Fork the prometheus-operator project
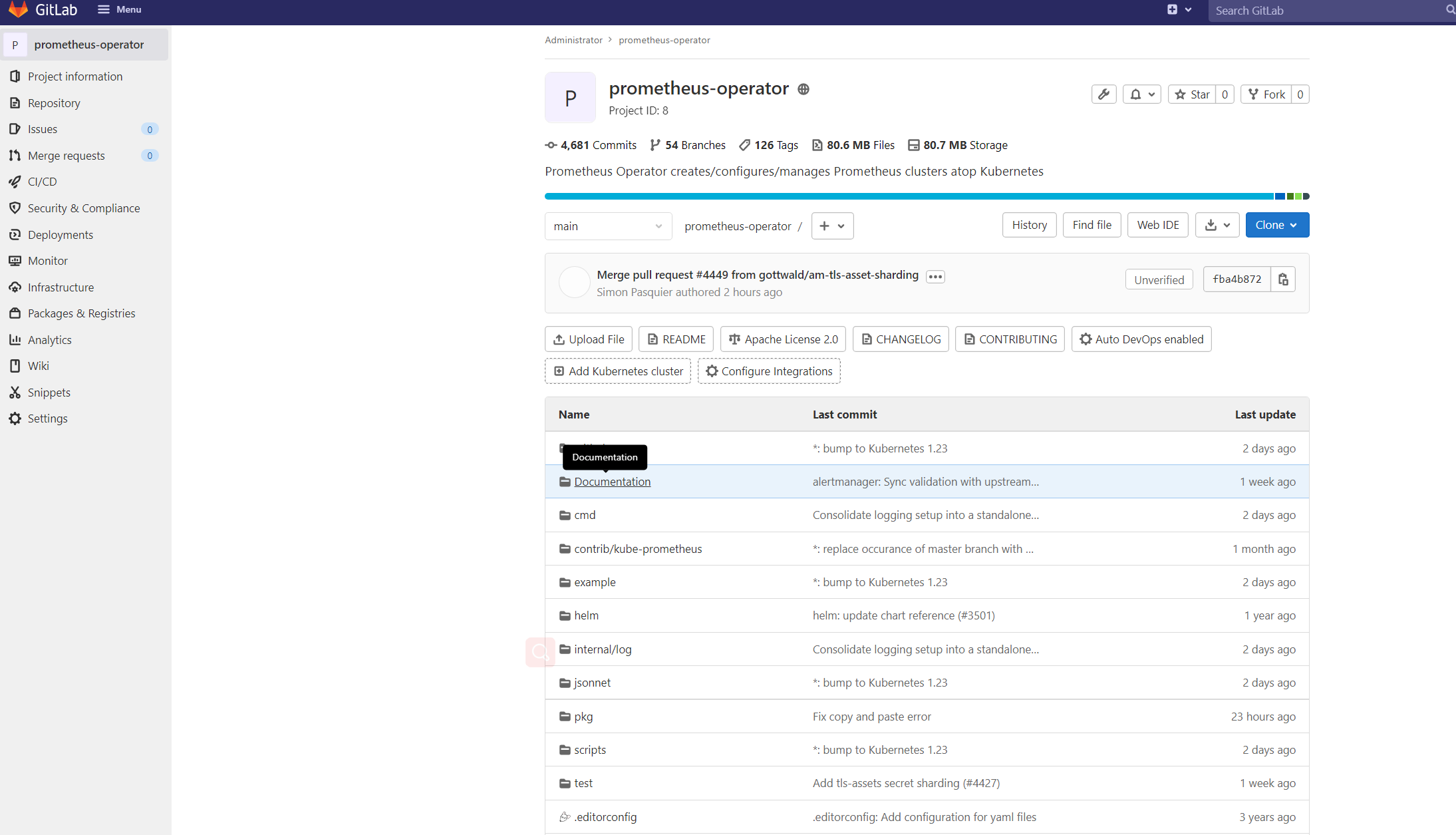 click(x=1266, y=94)
